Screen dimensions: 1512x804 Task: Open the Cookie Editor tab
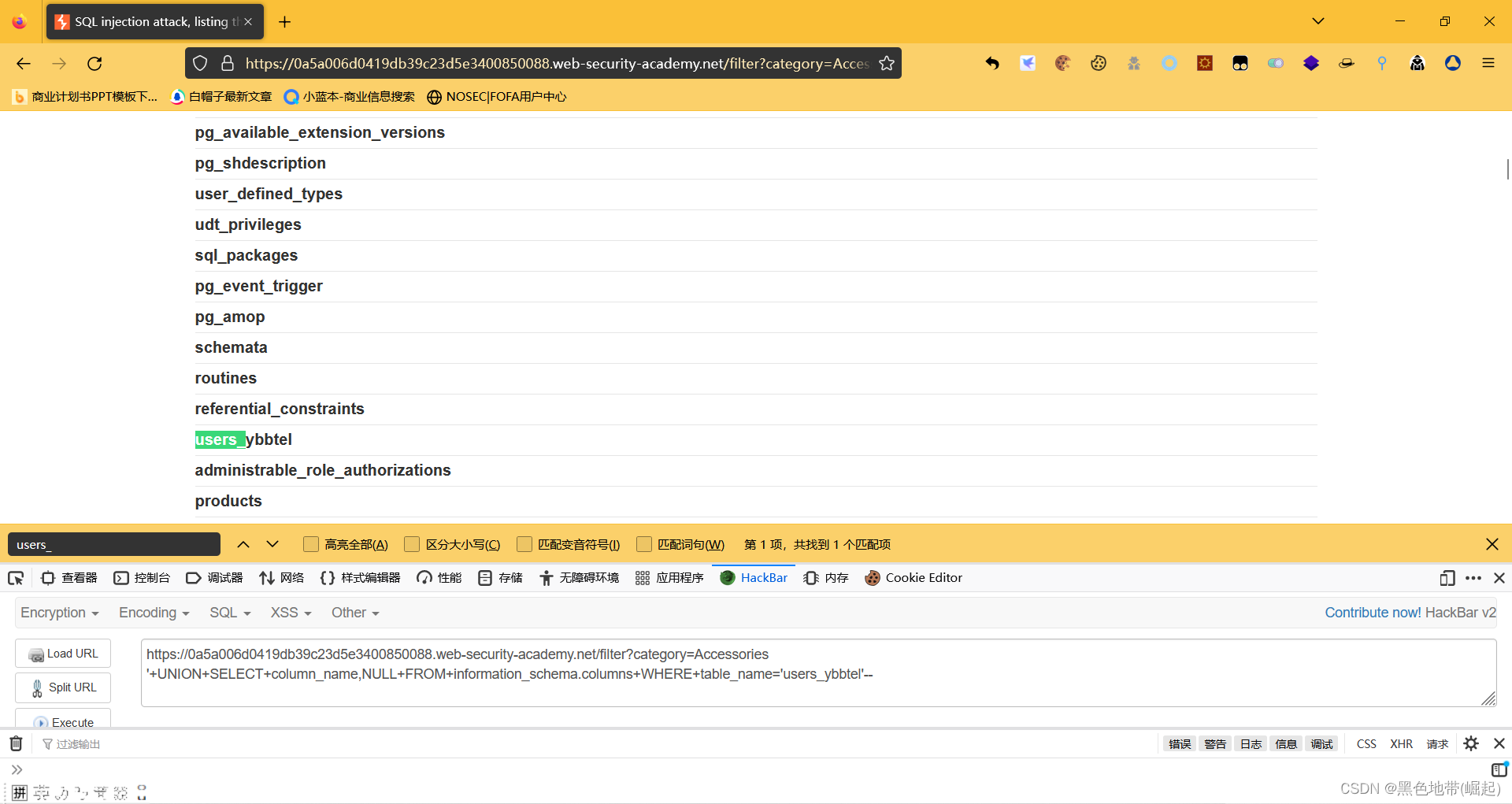[x=913, y=578]
